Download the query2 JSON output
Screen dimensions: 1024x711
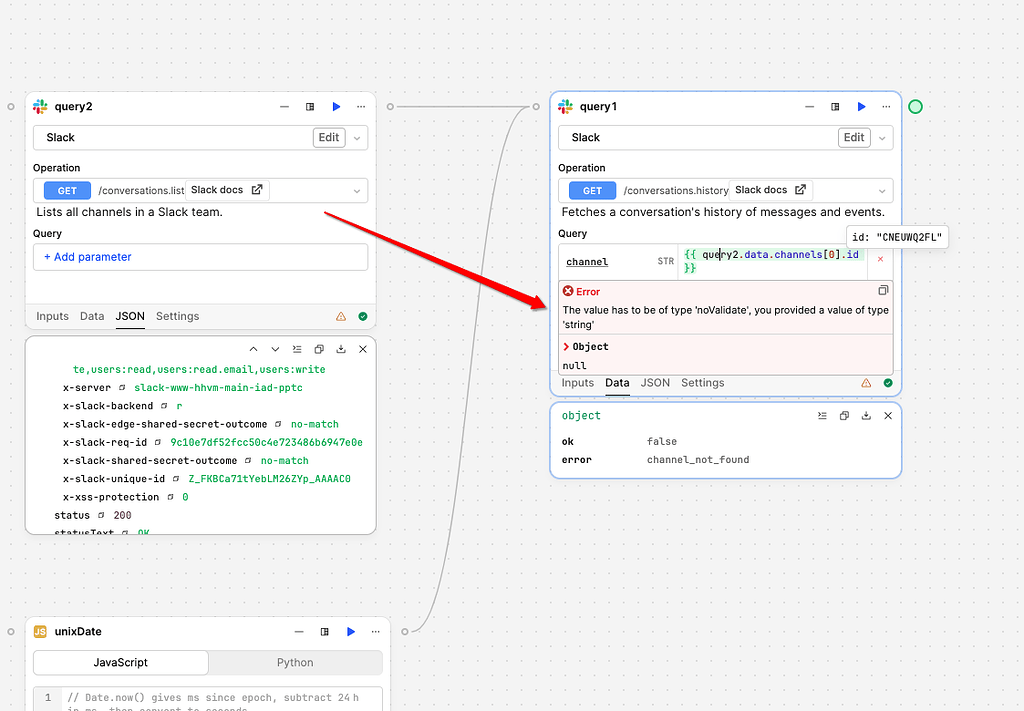tap(341, 349)
